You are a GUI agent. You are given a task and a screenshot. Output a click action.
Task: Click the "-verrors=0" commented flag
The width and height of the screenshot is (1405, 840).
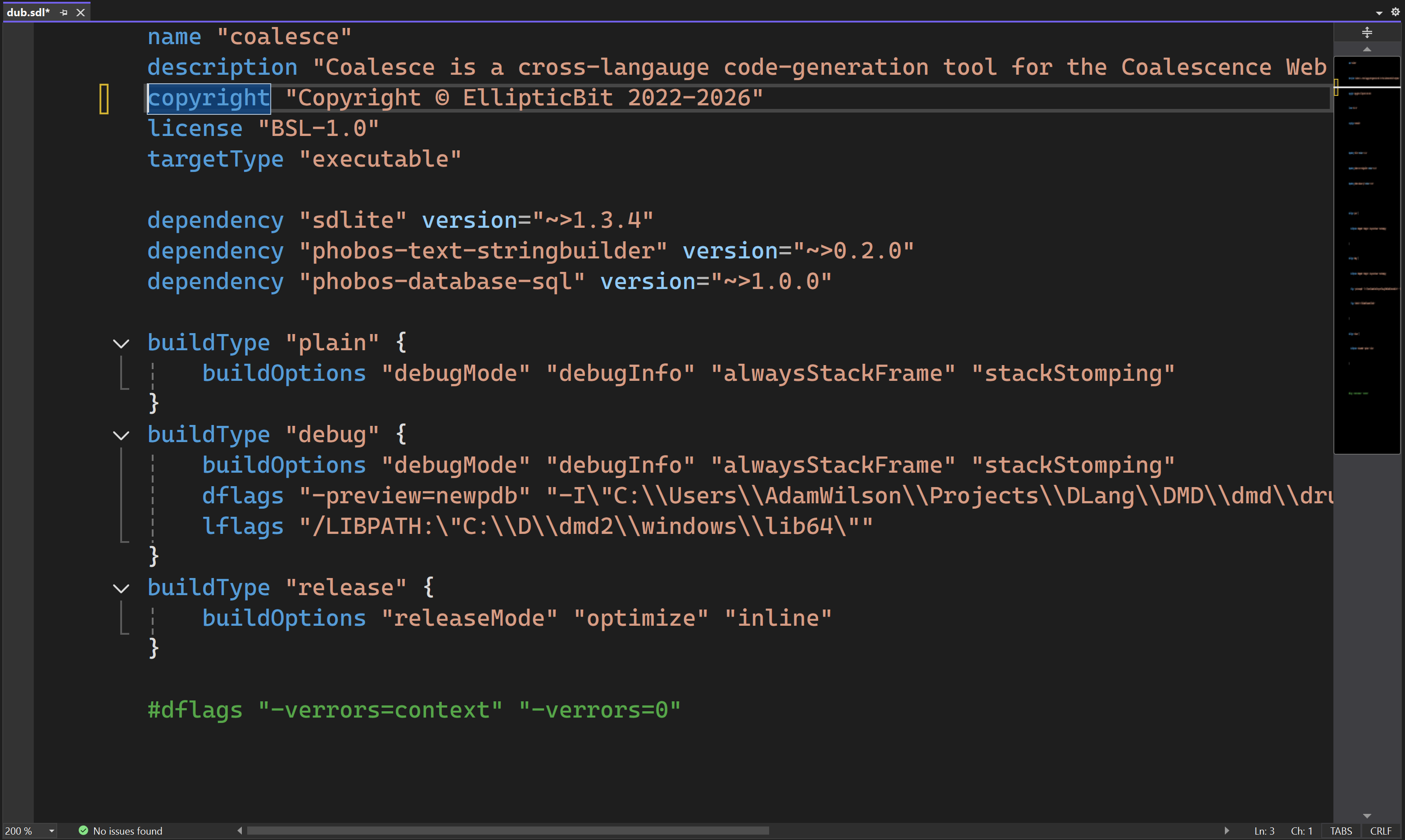tap(599, 710)
